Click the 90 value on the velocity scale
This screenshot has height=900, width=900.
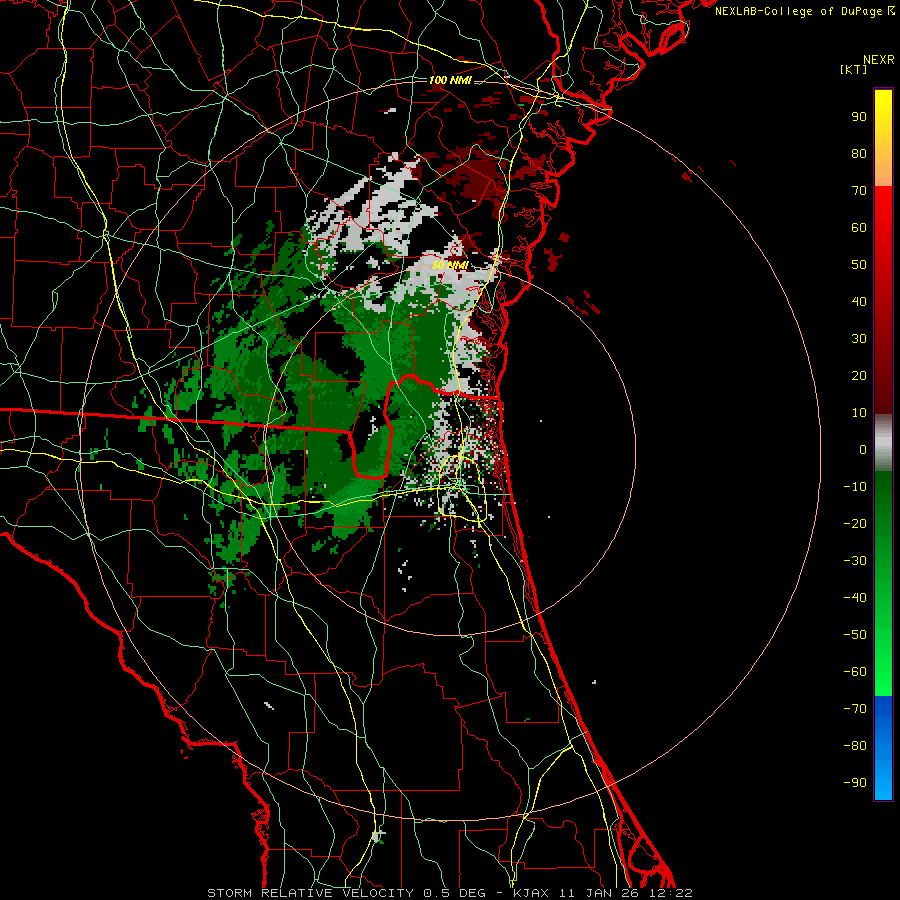pos(859,117)
